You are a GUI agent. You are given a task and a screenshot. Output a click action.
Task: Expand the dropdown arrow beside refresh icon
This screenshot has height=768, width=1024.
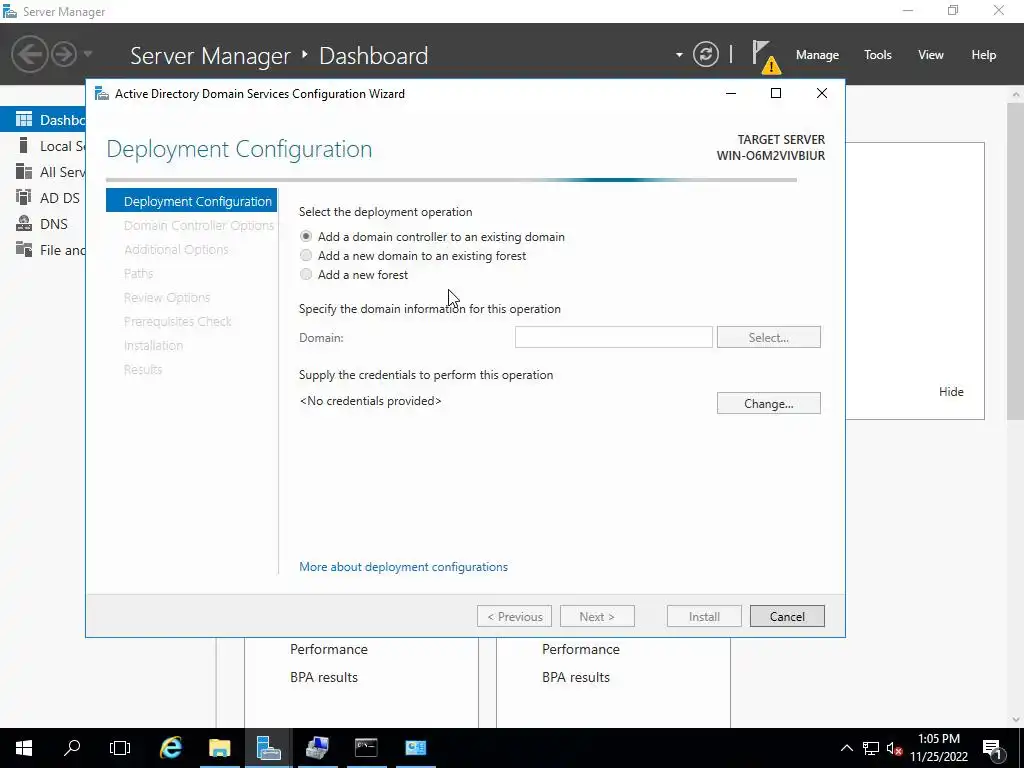[x=679, y=55]
